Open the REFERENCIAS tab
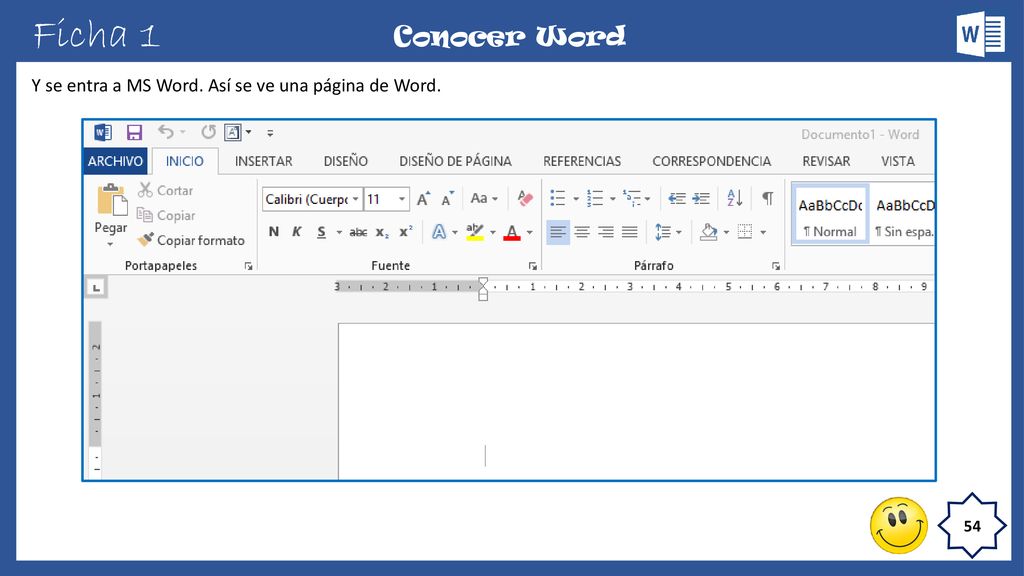This screenshot has height=576, width=1024. tap(582, 161)
